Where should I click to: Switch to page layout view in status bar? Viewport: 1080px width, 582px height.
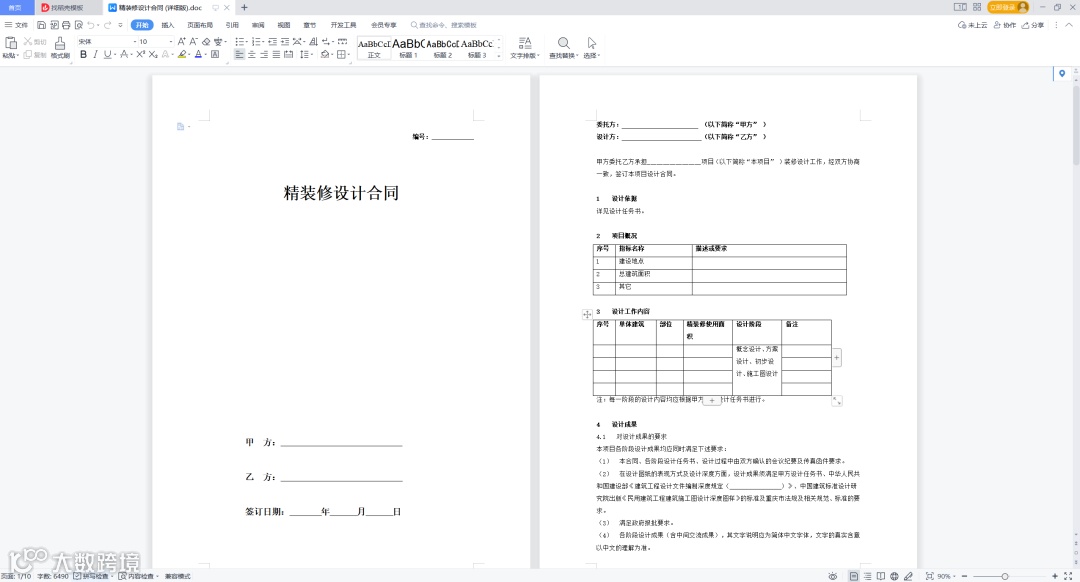pyautogui.click(x=853, y=576)
